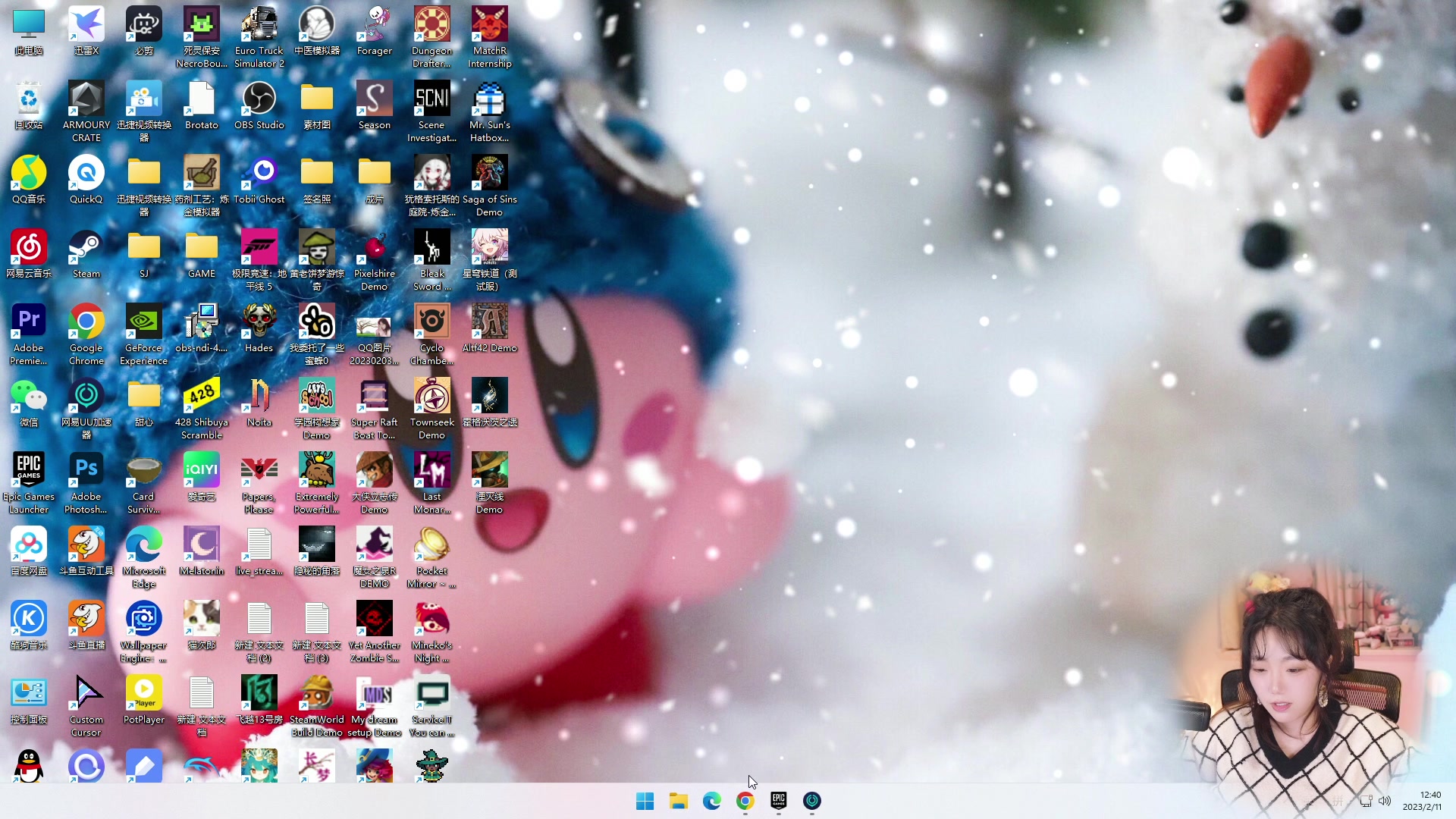Select the Noita game shortcut
This screenshot has height=819, width=1456.
click(x=259, y=403)
